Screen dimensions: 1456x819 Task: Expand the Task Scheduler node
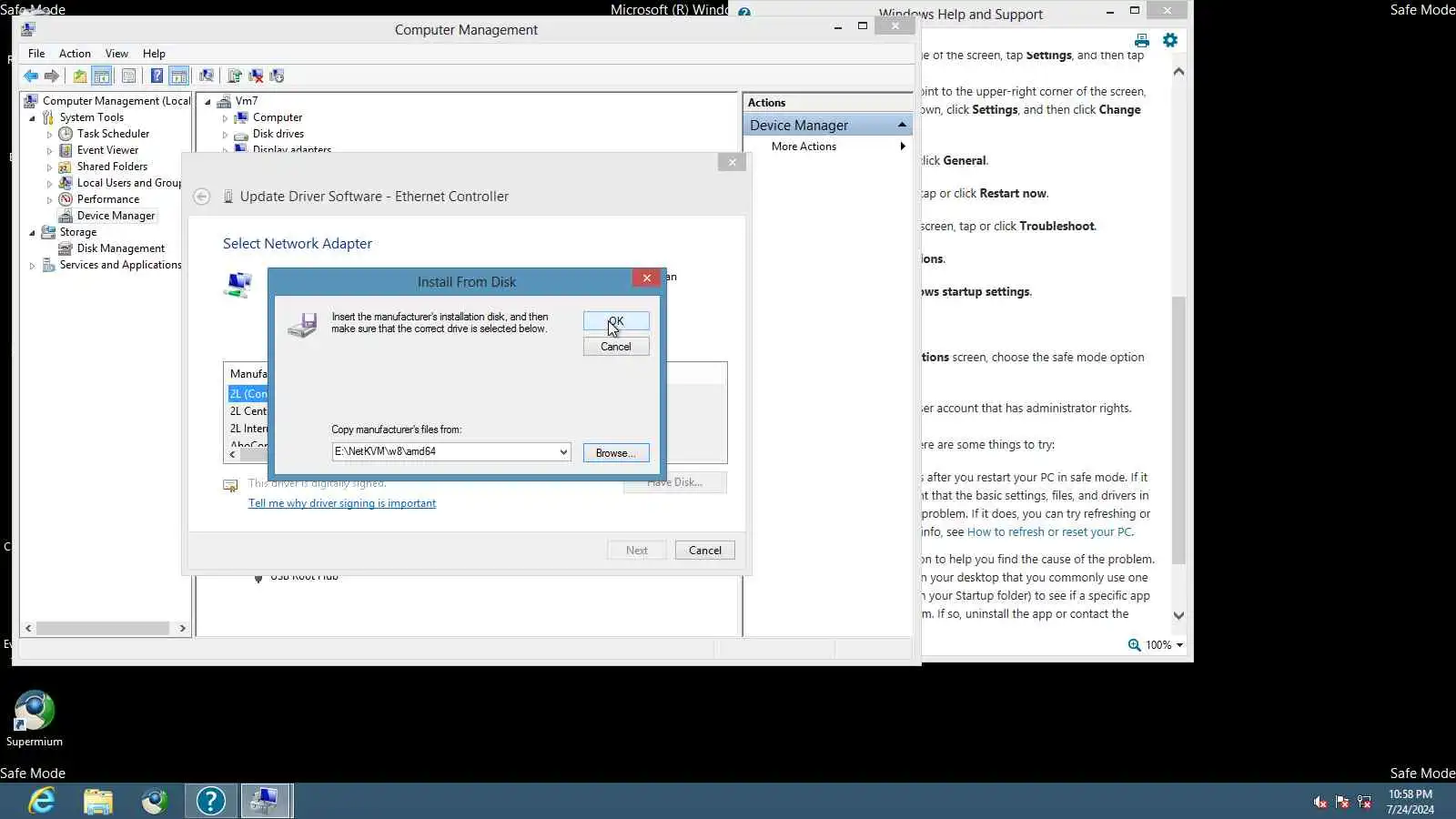[x=49, y=135]
